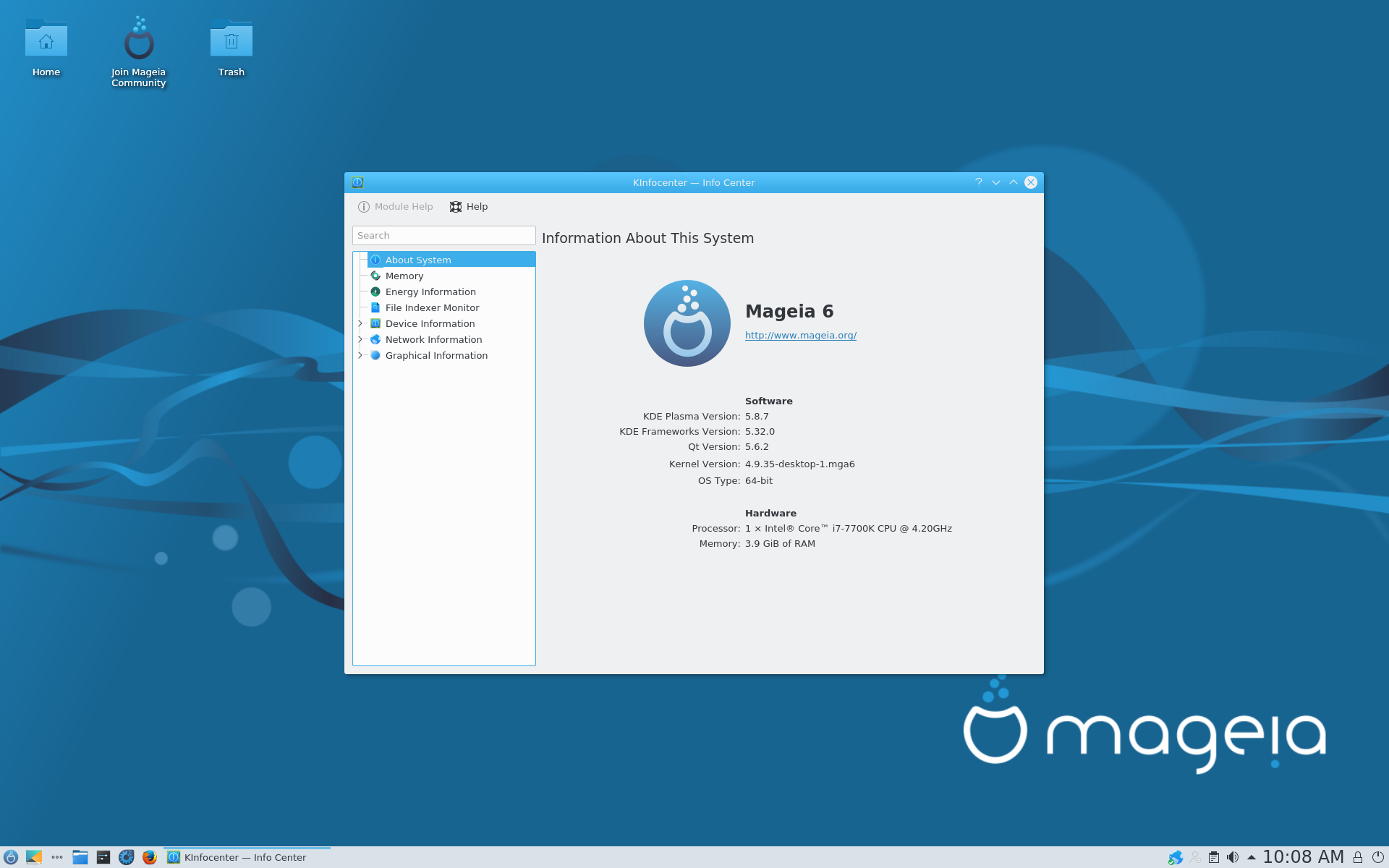This screenshot has width=1389, height=868.
Task: Click KDE Frameworks Version value 5.32.0
Action: 760,432
